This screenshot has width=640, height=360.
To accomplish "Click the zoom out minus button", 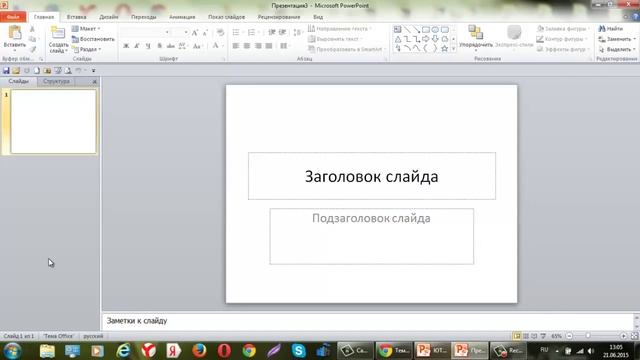I will coord(569,336).
